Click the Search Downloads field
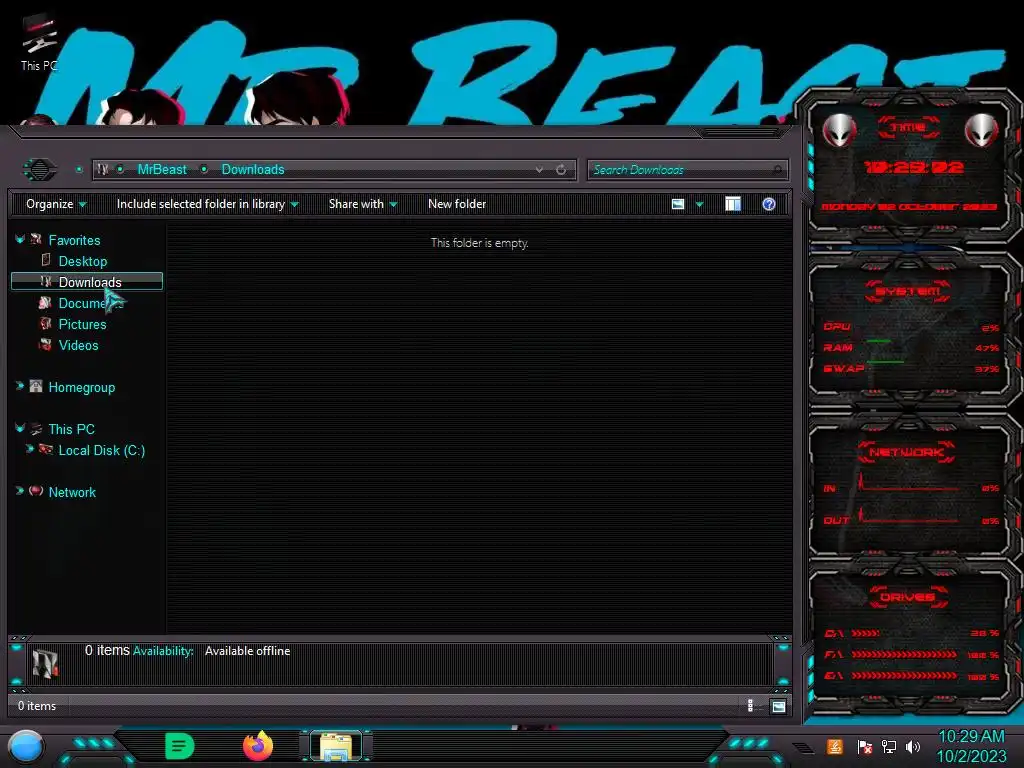The width and height of the screenshot is (1024, 768). (x=687, y=170)
